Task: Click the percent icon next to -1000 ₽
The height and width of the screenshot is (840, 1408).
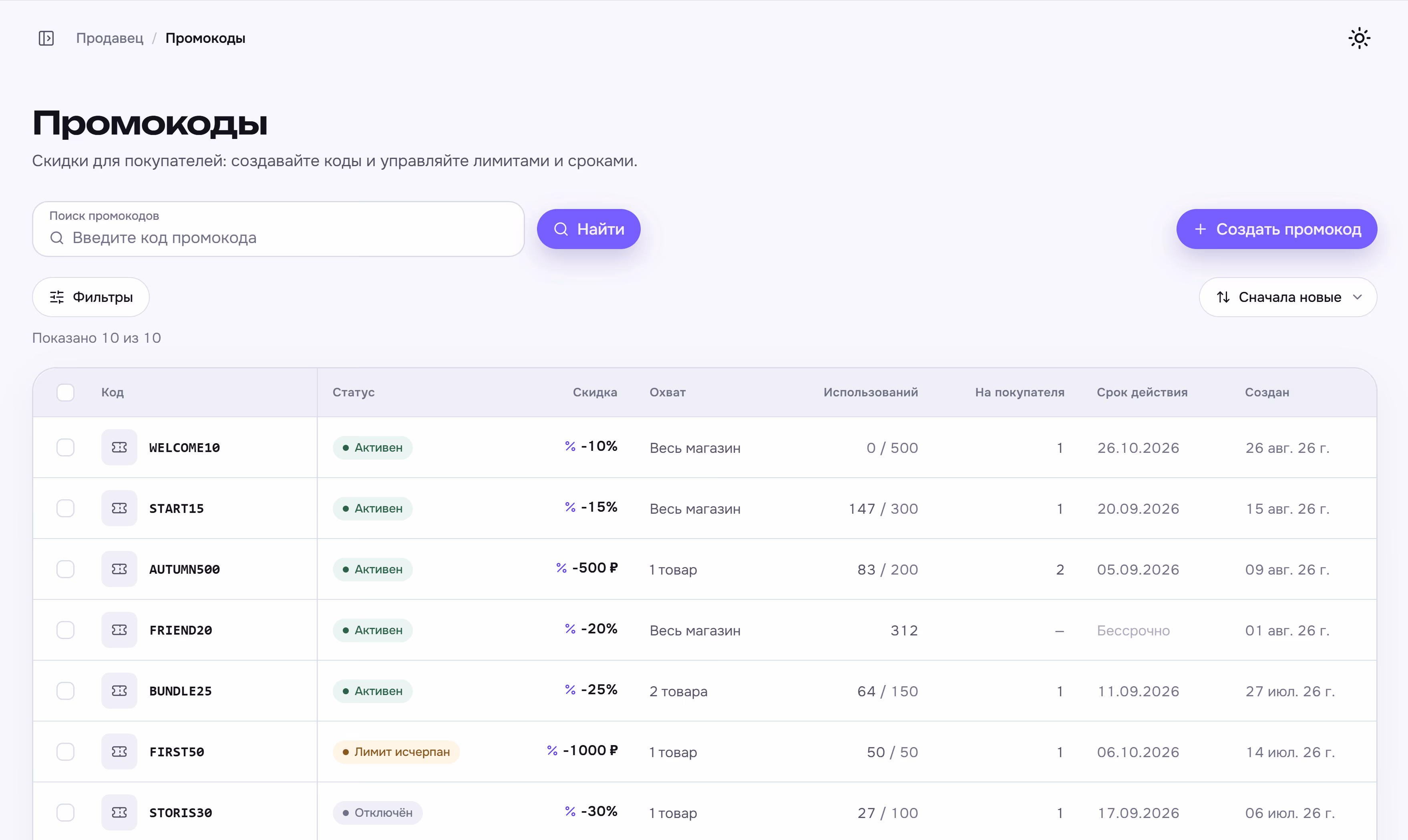Action: click(552, 751)
